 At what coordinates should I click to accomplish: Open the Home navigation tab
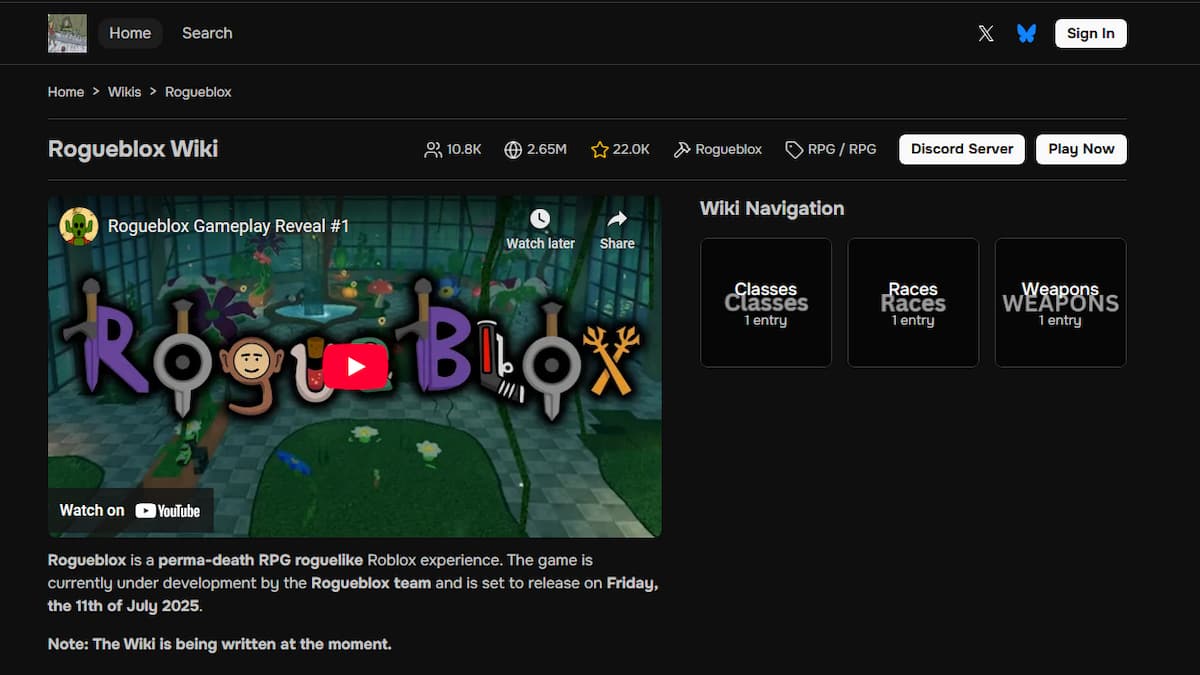[130, 33]
